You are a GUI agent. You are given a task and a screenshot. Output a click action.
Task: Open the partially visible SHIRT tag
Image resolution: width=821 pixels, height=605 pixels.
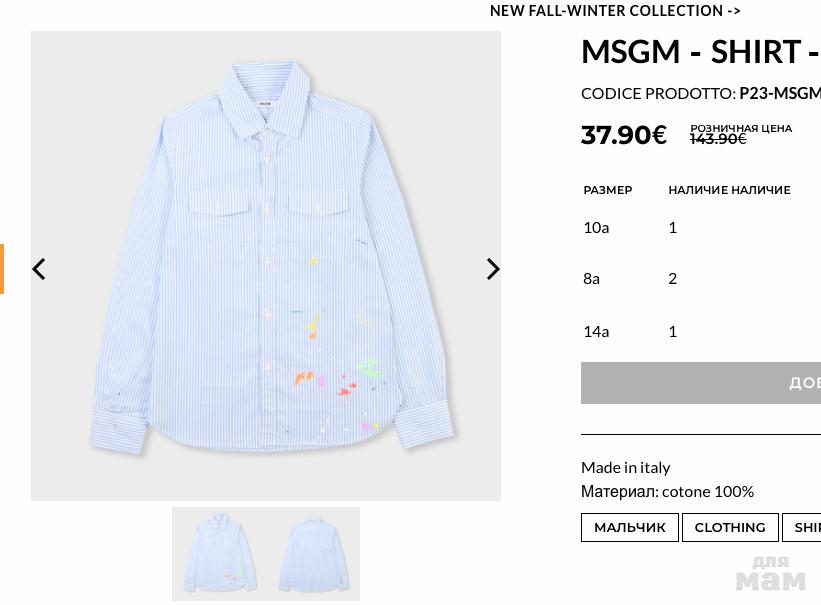[x=805, y=527]
